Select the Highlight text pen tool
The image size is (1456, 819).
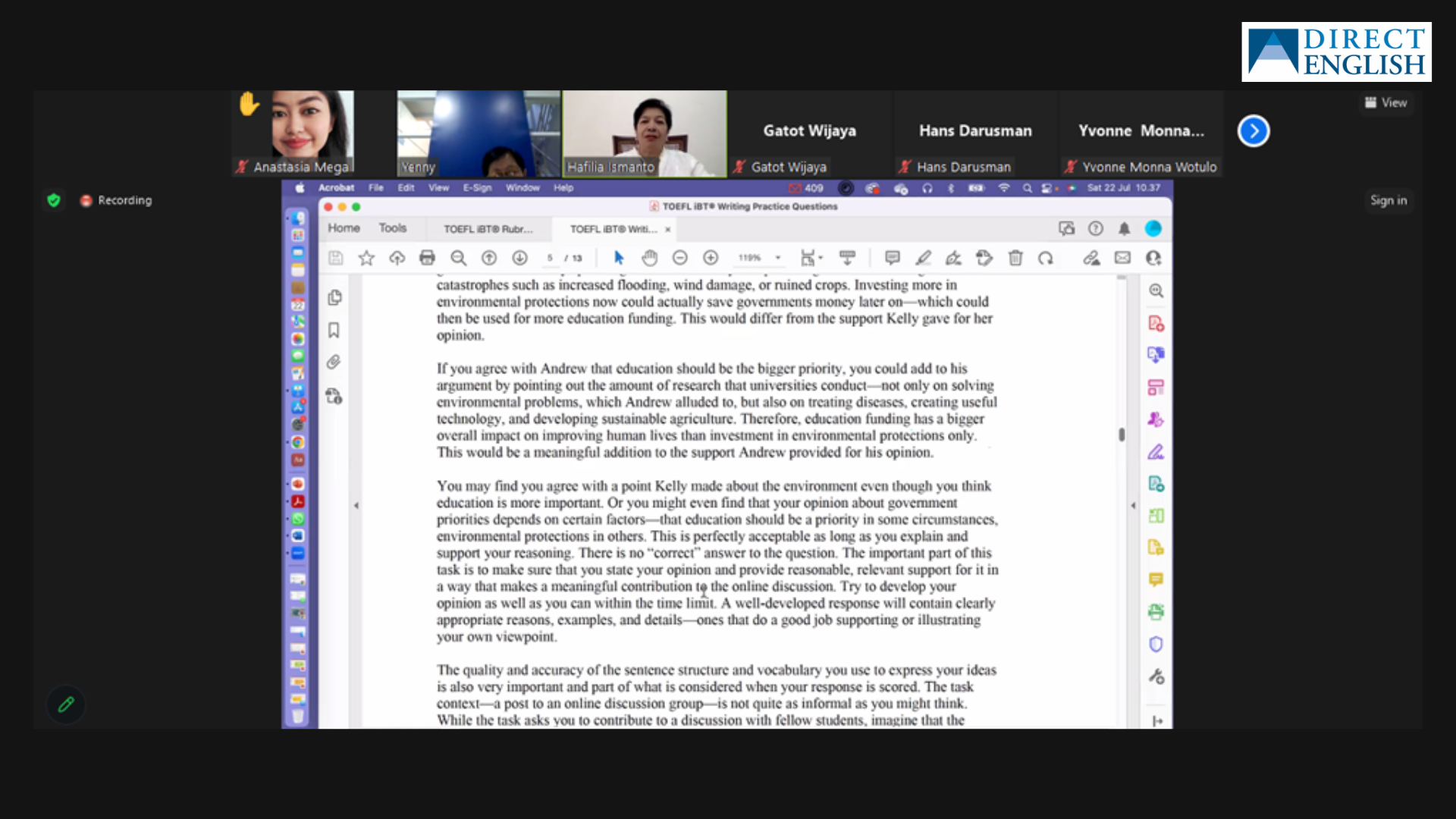pos(923,258)
